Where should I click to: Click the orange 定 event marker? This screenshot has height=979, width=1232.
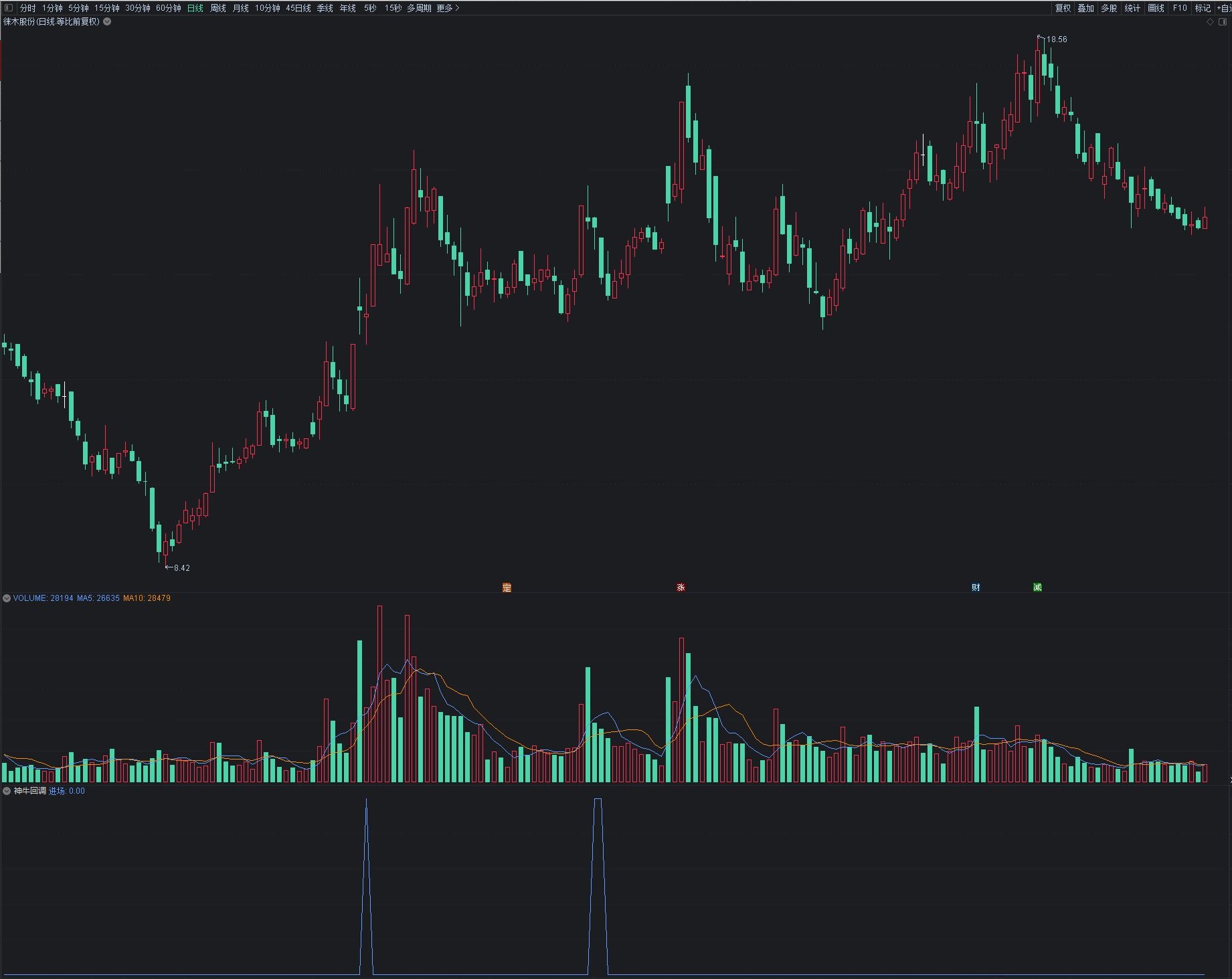(507, 588)
